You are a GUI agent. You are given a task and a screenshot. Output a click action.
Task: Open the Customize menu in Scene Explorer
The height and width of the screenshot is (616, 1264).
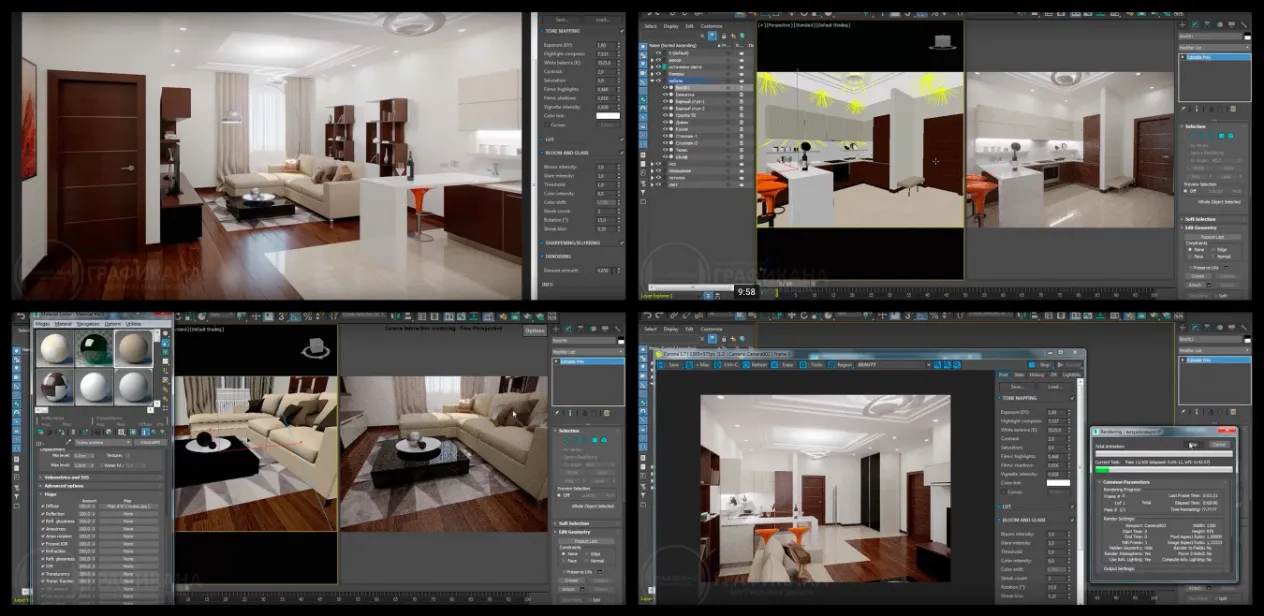pyautogui.click(x=711, y=25)
